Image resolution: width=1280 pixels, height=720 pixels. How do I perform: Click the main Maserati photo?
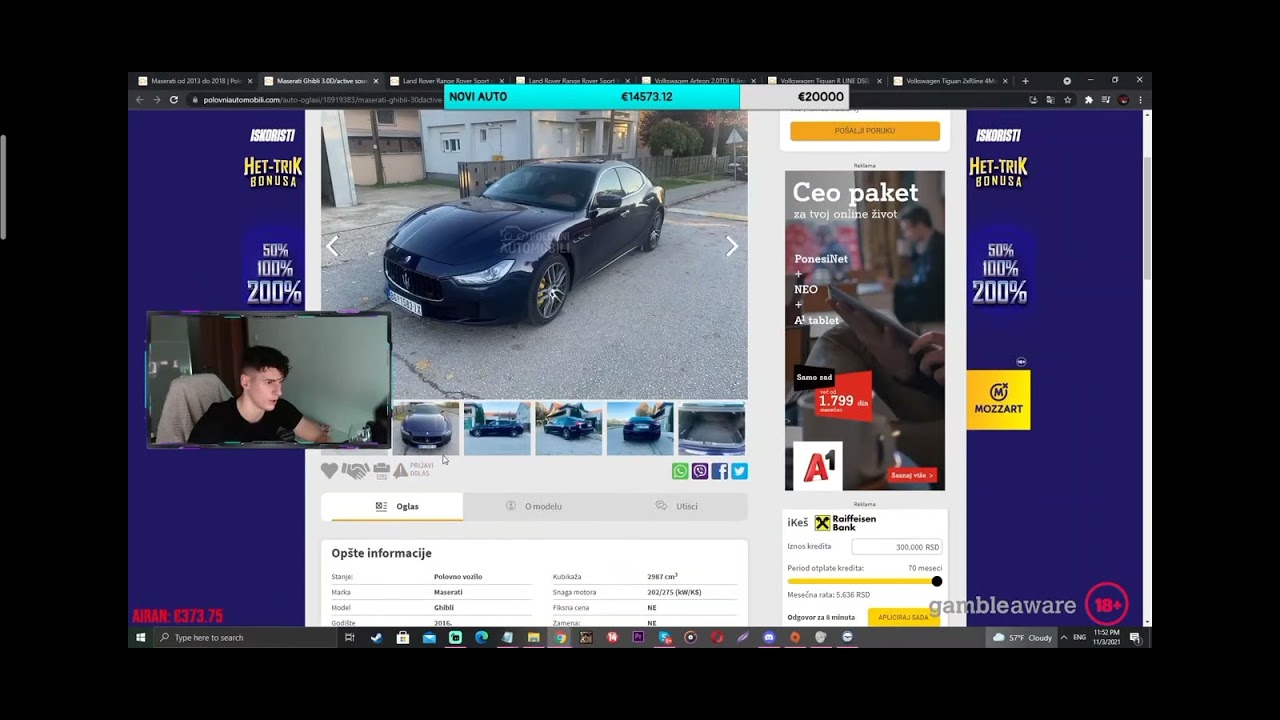click(534, 255)
